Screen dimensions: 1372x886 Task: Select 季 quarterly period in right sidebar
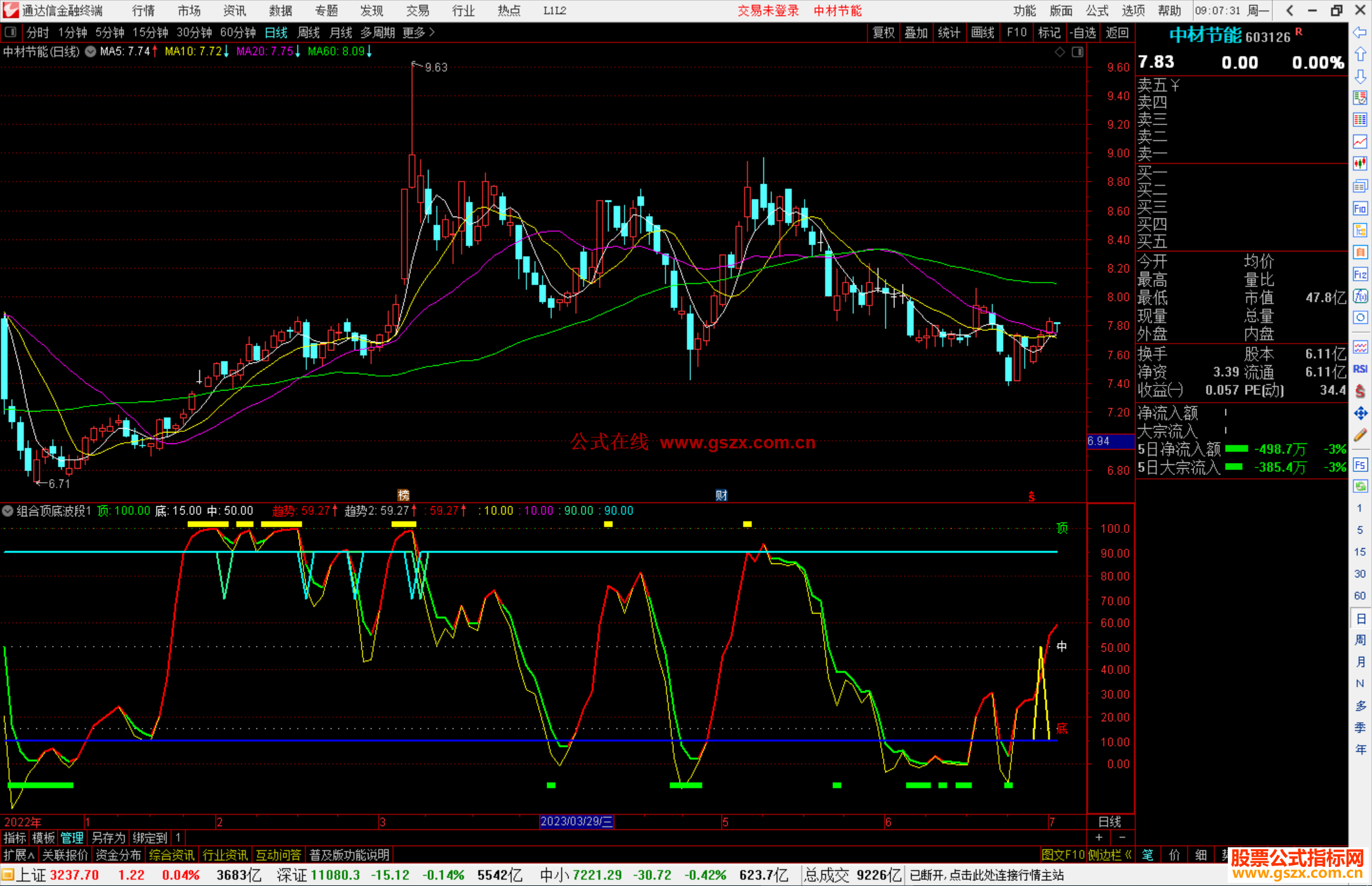1360,727
